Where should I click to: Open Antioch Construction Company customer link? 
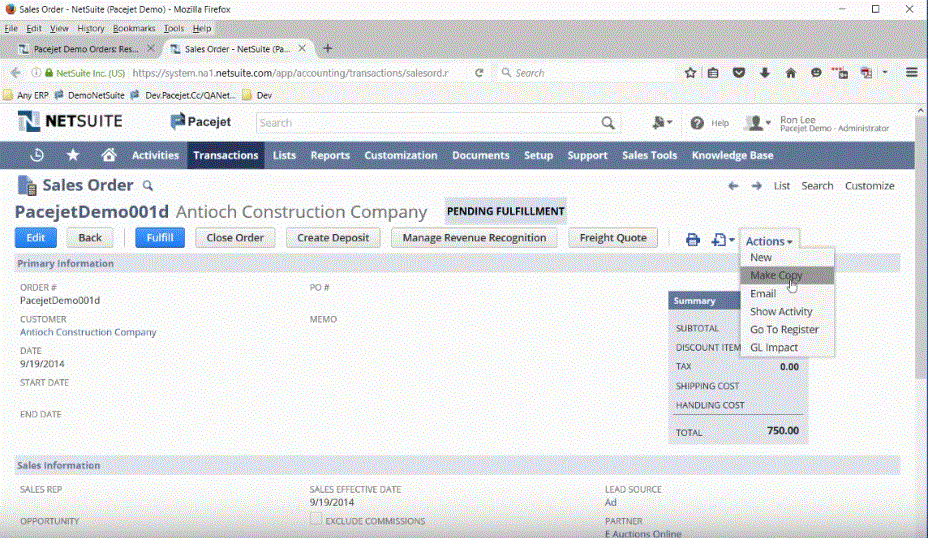click(88, 332)
